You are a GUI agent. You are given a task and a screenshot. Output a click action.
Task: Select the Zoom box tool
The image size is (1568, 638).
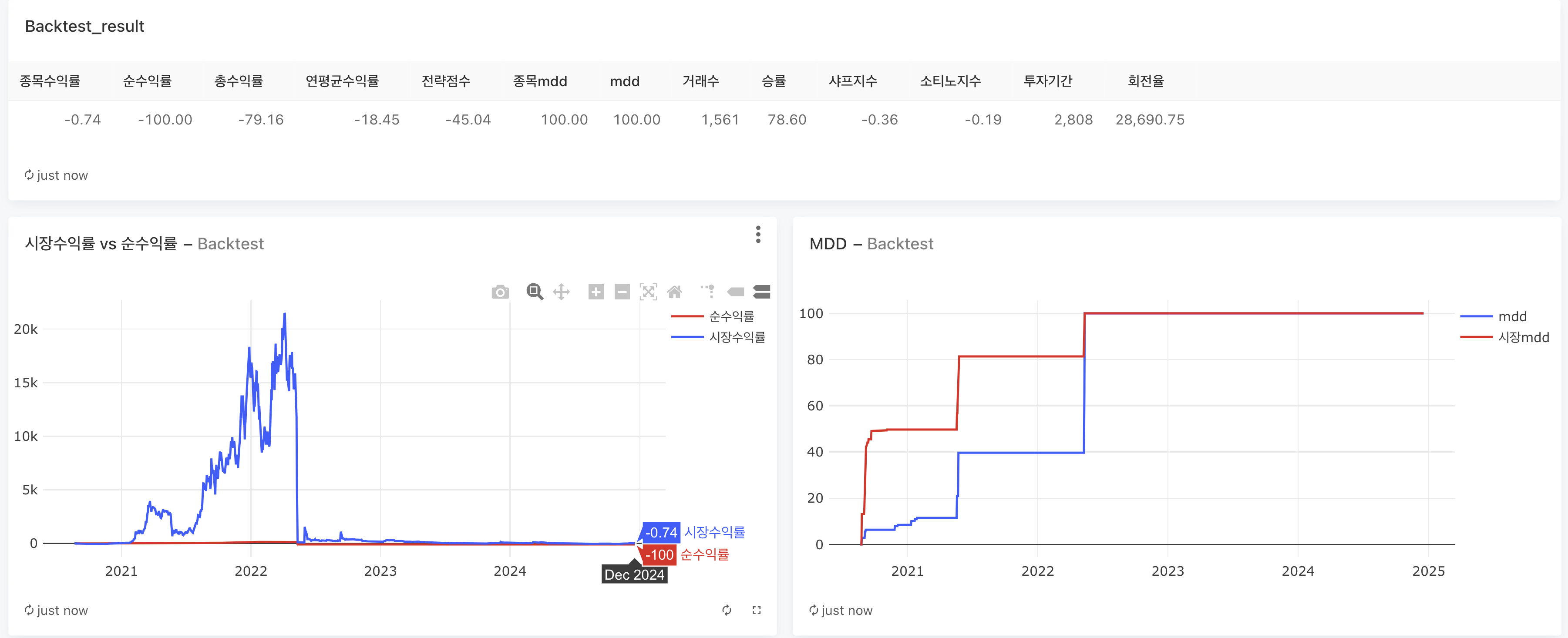535,292
